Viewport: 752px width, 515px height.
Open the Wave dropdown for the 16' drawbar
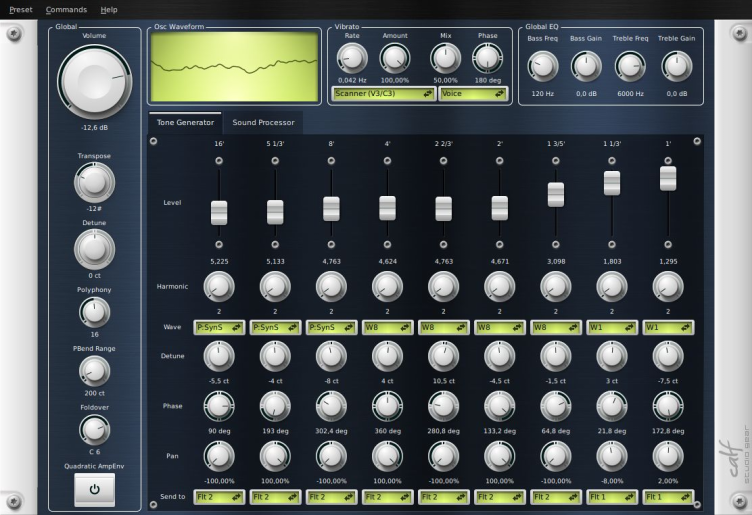tap(219, 327)
